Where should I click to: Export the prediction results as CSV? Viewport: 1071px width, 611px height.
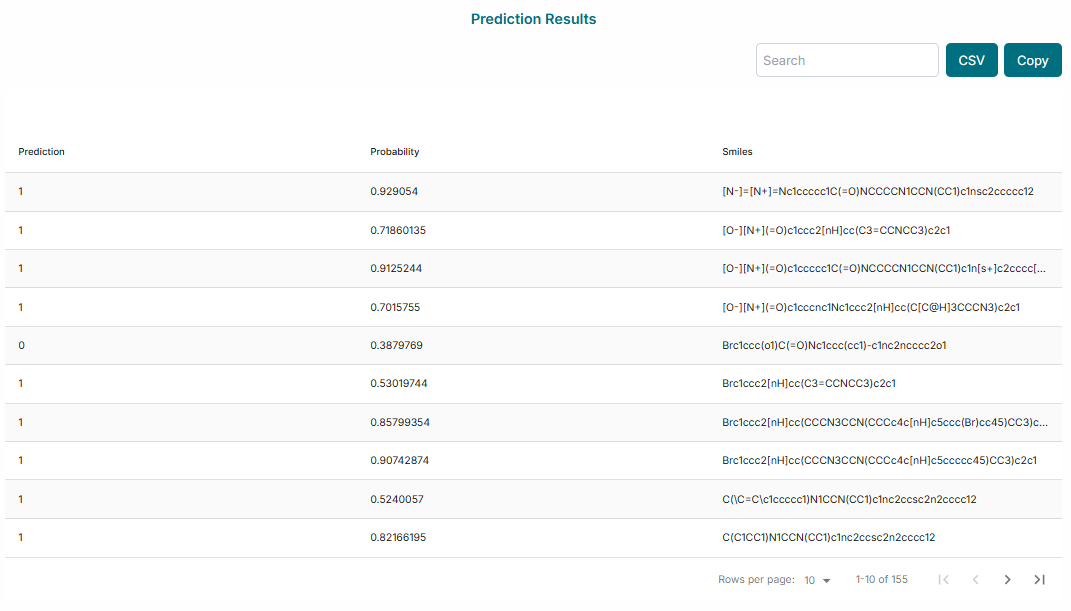click(971, 60)
